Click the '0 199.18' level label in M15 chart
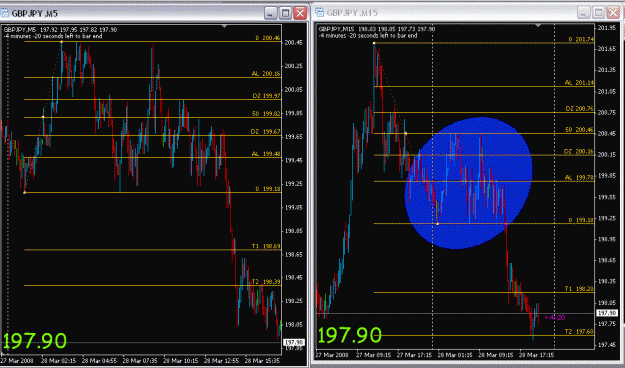This screenshot has height=368, width=625. [581, 220]
